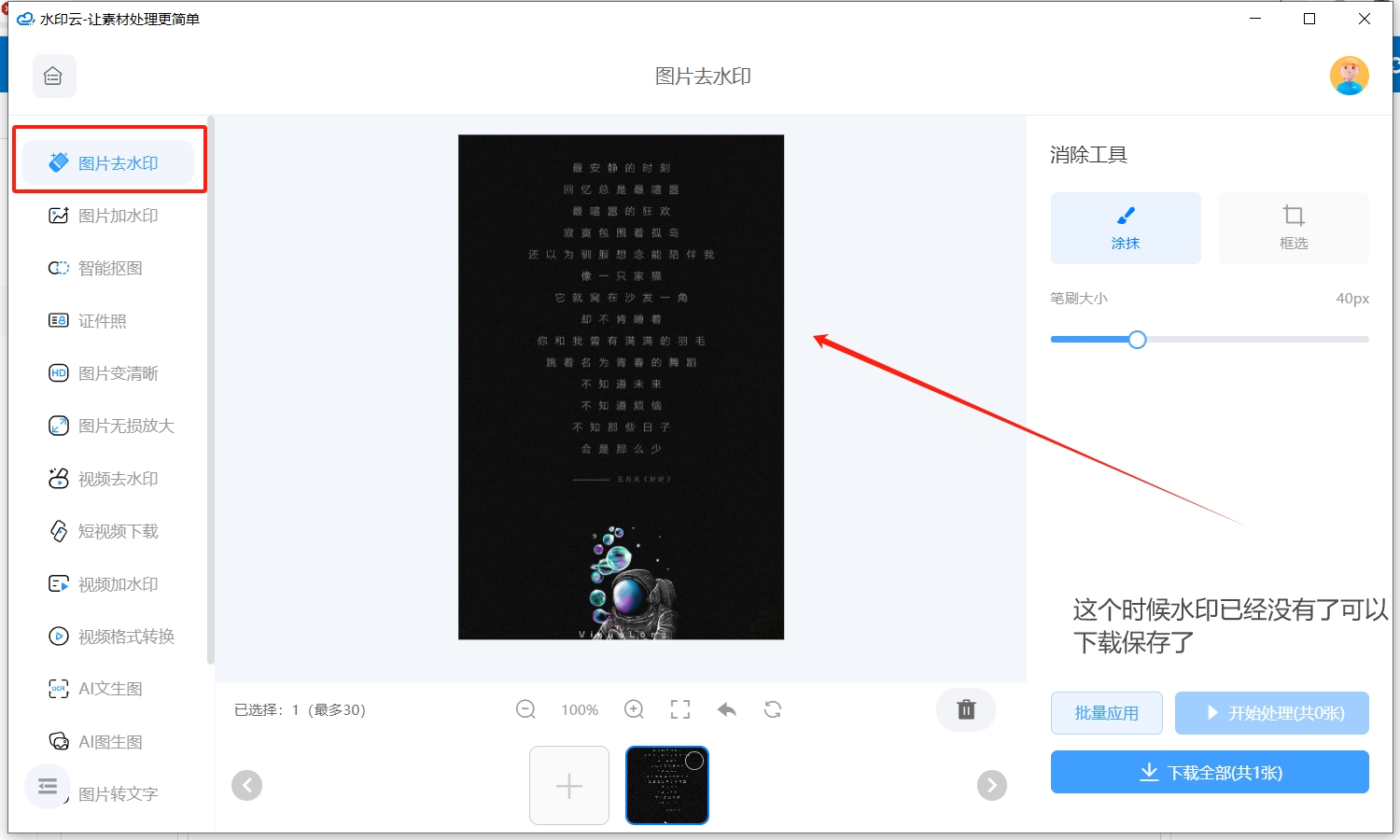Click the add image plus tile
The height and width of the screenshot is (840, 1400).
pos(569,786)
